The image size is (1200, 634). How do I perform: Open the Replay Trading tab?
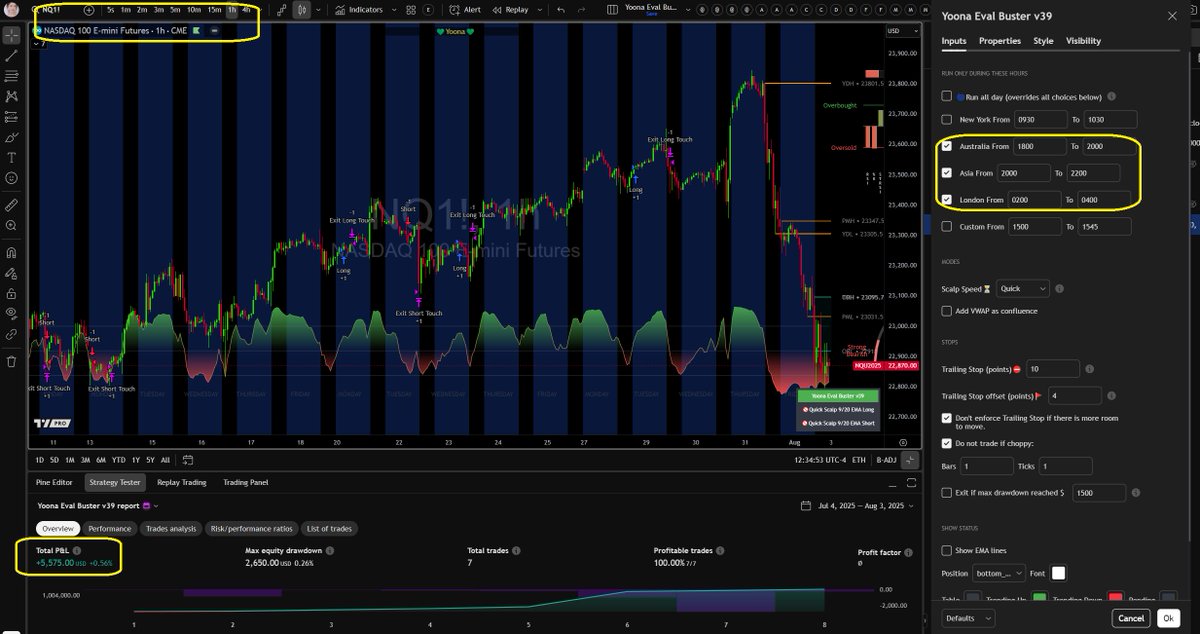pos(182,482)
